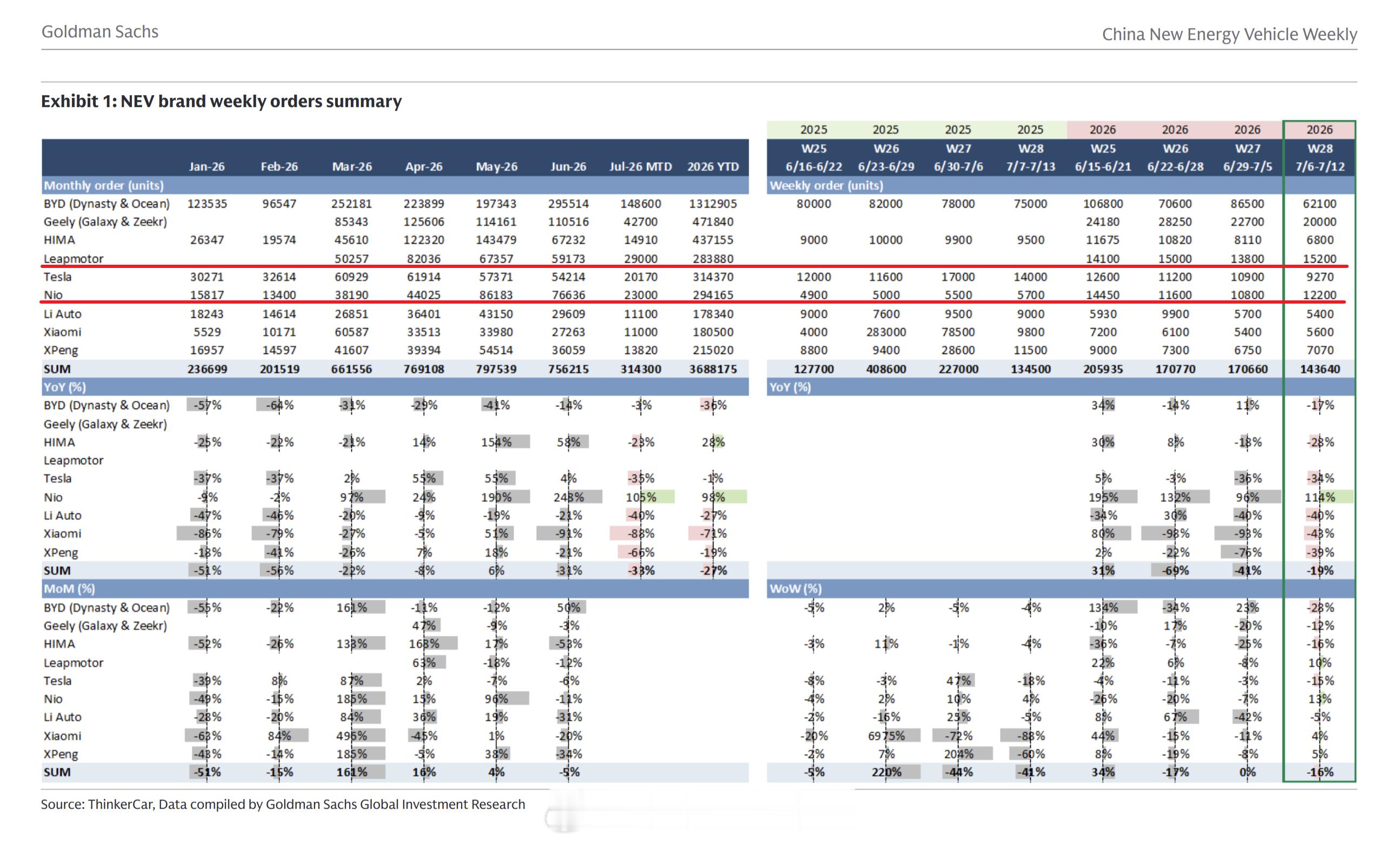
Task: Click the Jul-26 MTD column header
Action: 641,166
